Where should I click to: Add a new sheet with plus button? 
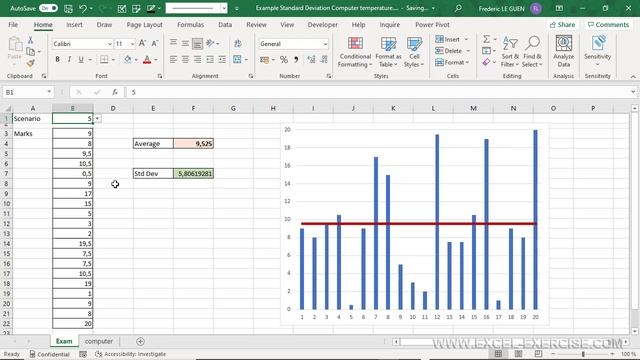tap(140, 341)
